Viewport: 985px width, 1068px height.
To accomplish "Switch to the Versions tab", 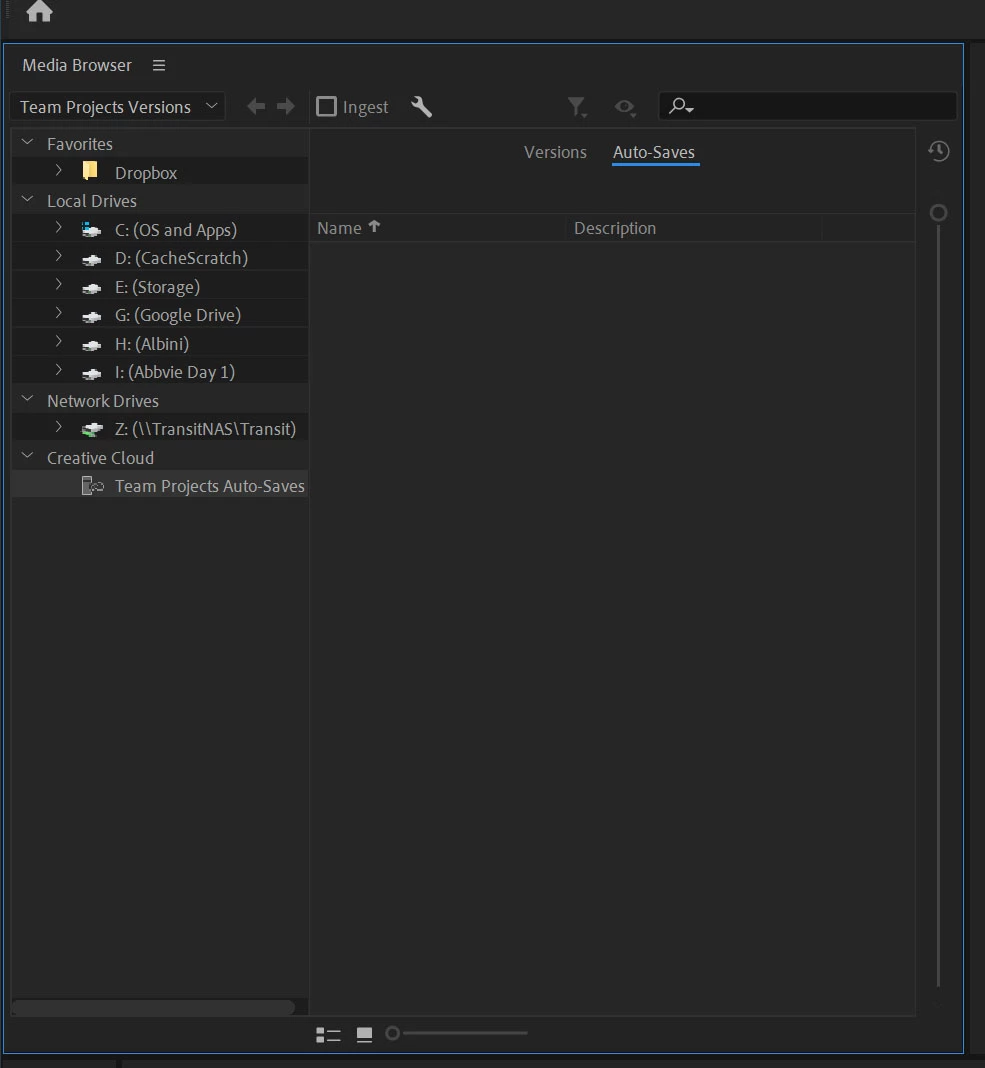I will tap(555, 152).
